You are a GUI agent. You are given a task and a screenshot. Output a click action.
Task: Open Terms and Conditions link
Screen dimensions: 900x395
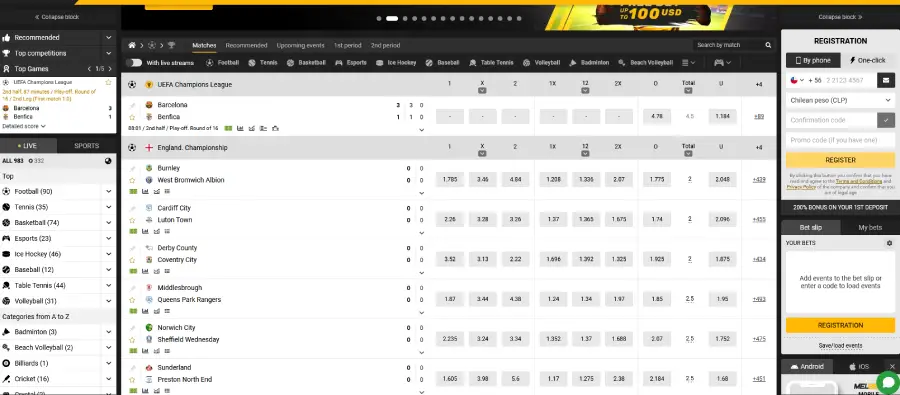[x=859, y=181]
